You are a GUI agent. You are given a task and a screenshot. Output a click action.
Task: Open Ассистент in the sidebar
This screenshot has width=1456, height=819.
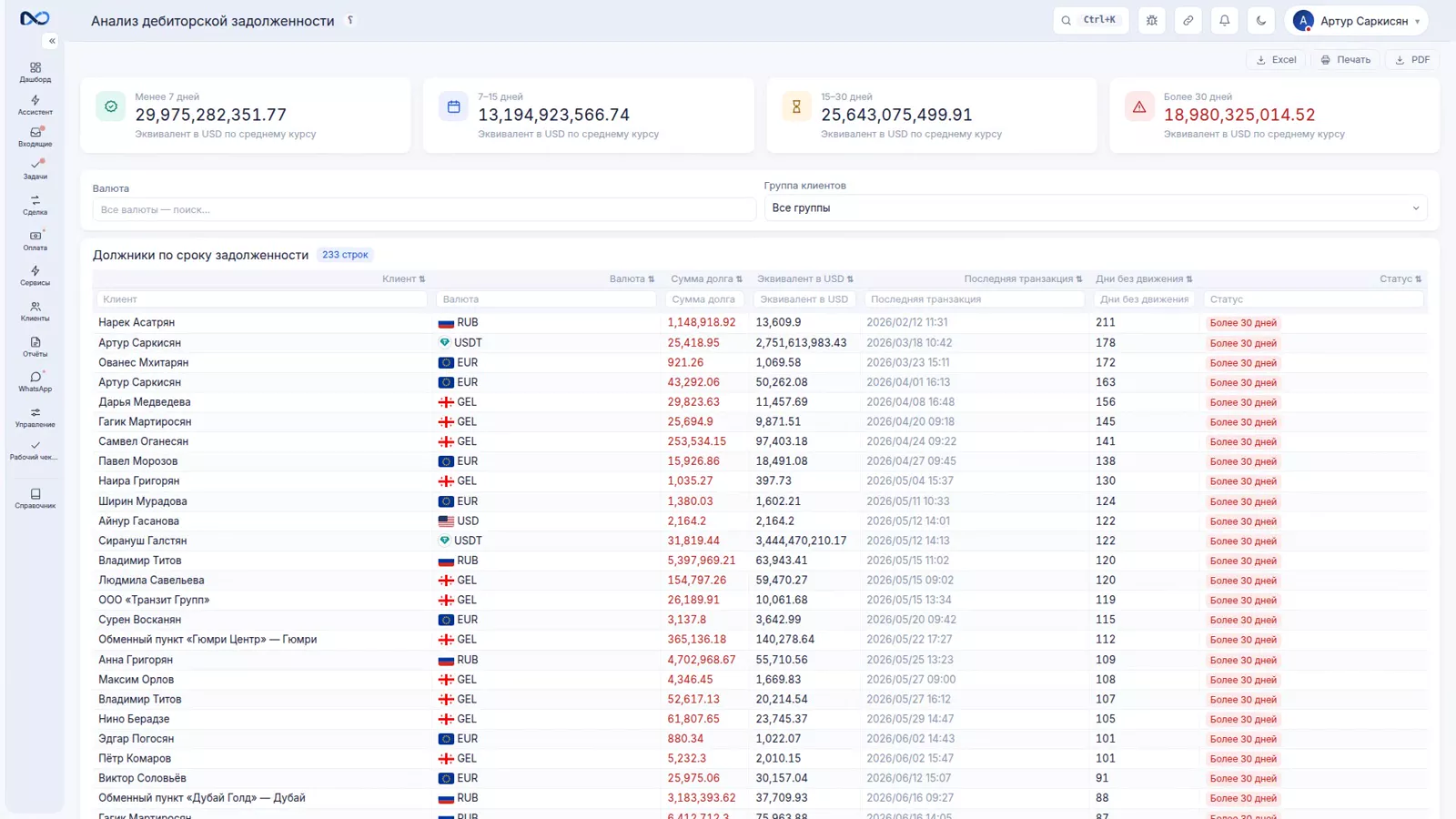pos(35,105)
